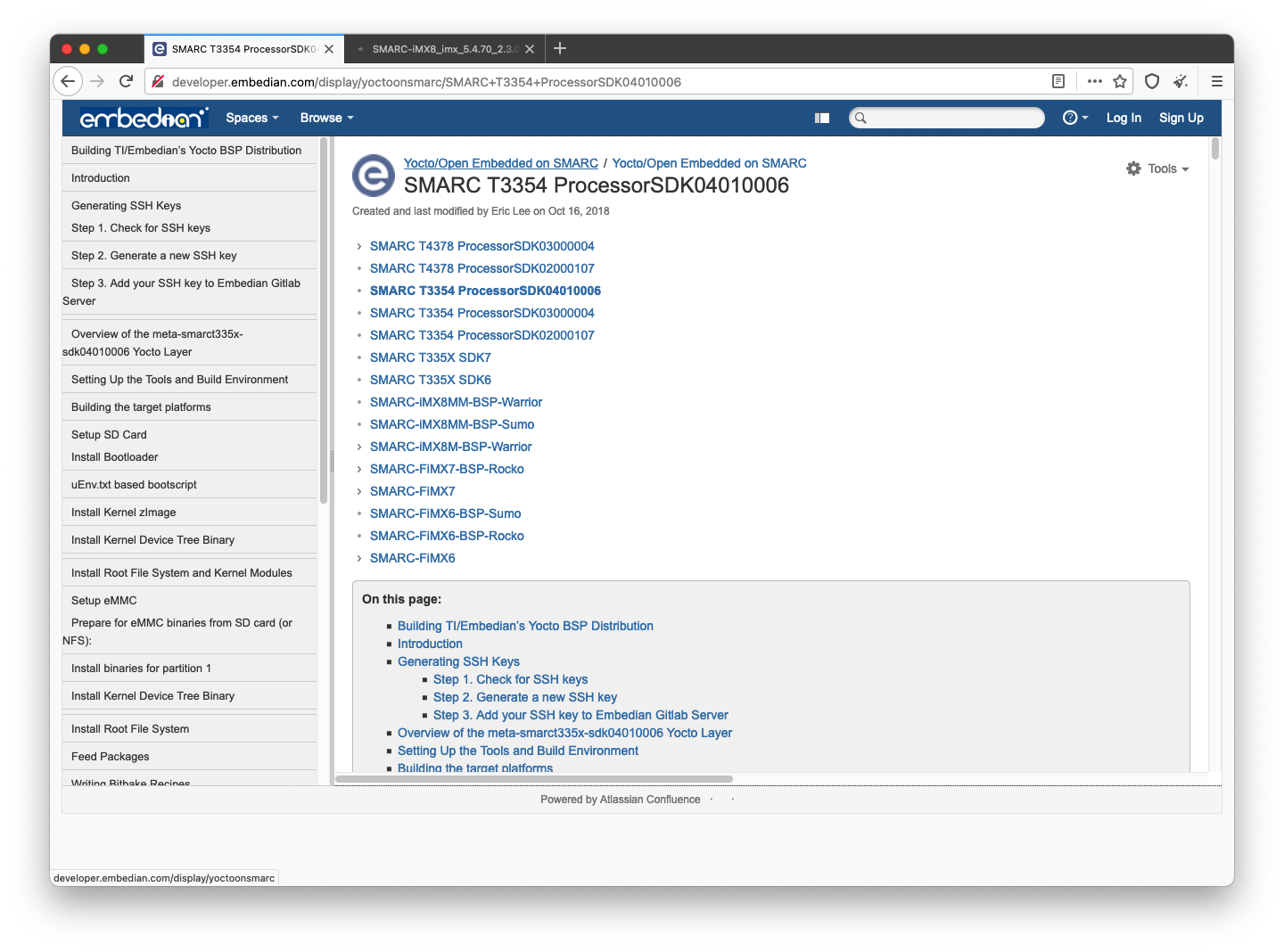Select sidebar Setting Up the Tools and Build Environment
The width and height of the screenshot is (1284, 952).
point(179,380)
